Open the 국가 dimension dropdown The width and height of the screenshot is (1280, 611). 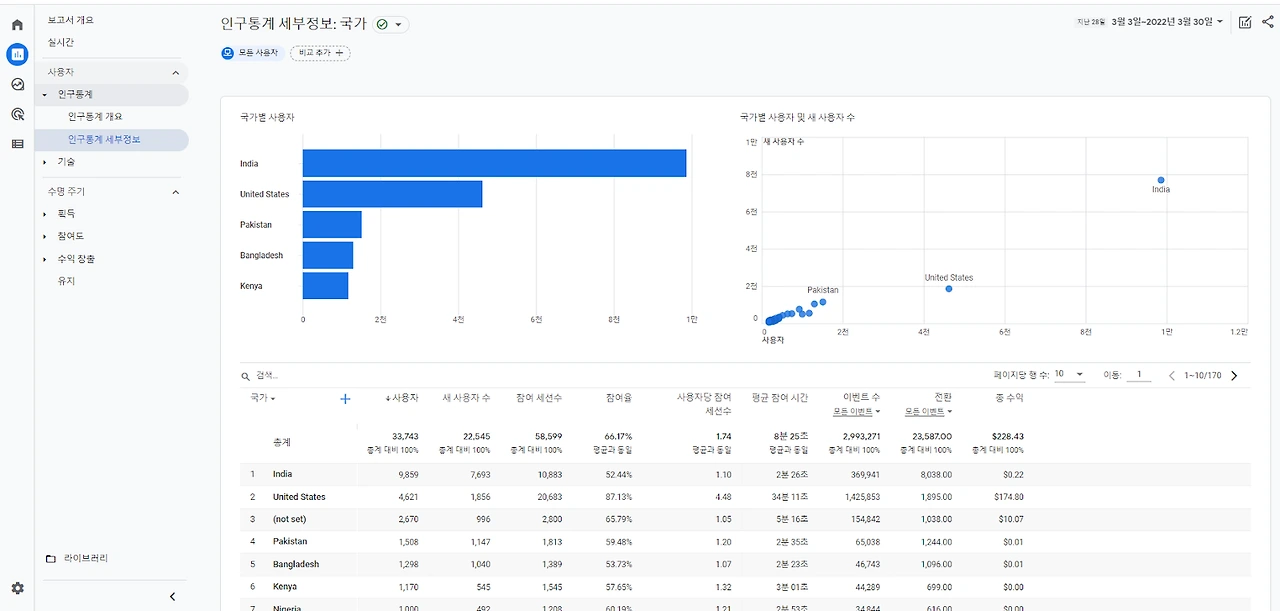tap(263, 398)
